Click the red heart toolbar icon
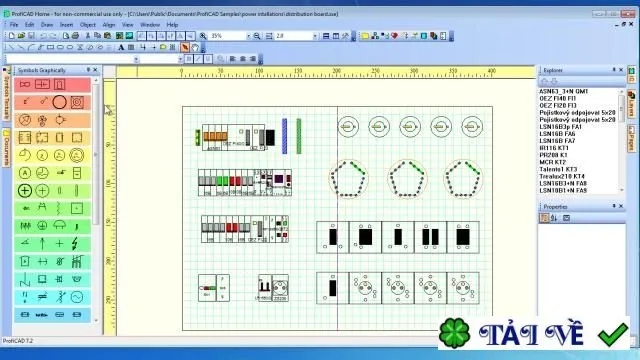The image size is (640, 360). [394, 36]
